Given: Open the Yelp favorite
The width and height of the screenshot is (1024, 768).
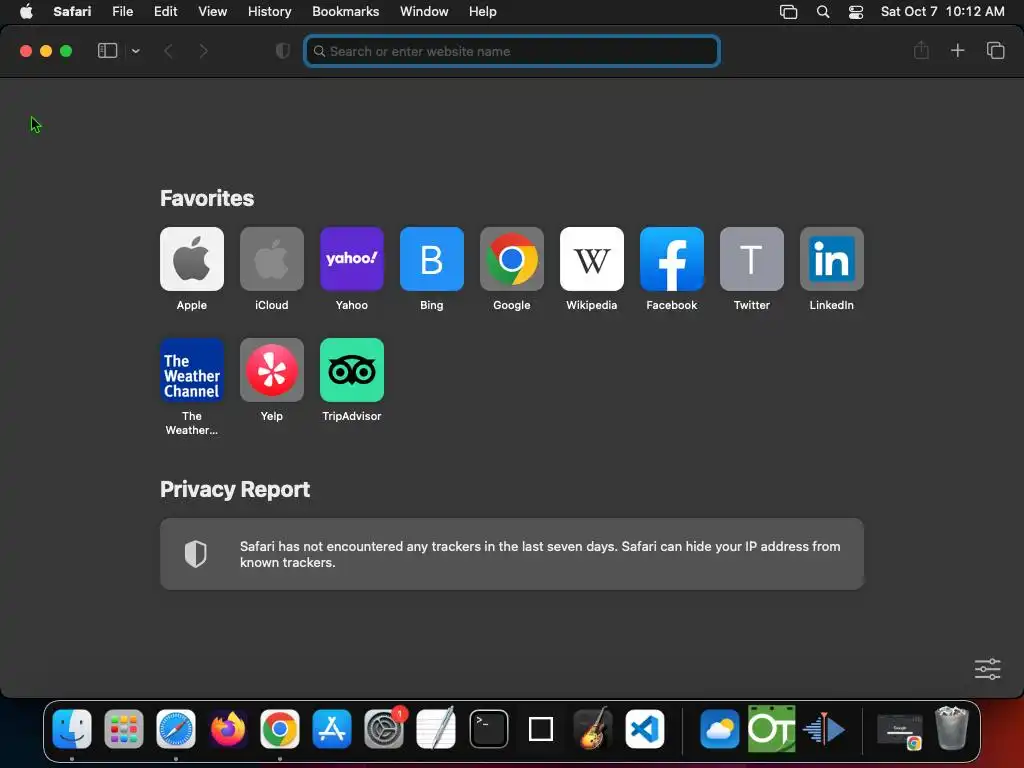Looking at the screenshot, I should [x=272, y=370].
